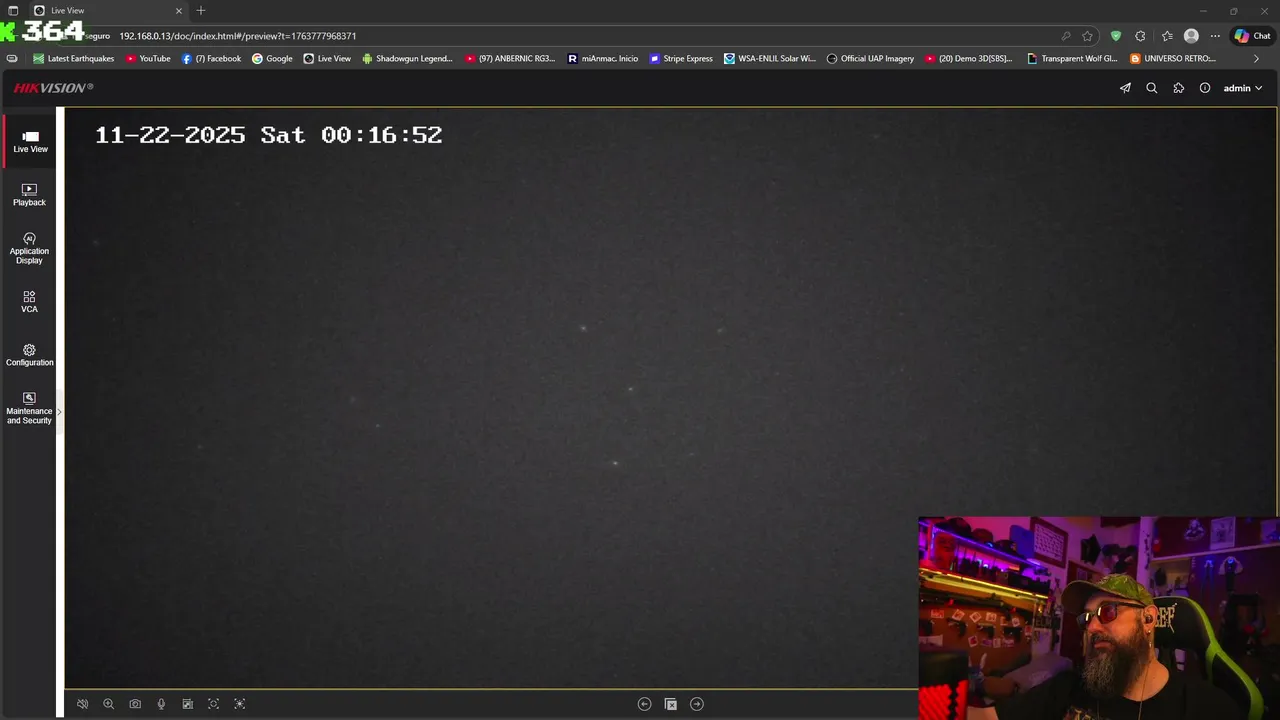This screenshot has height=720, width=1280.
Task: Enable digital zoom magnifier in player toolbar
Action: (109, 704)
